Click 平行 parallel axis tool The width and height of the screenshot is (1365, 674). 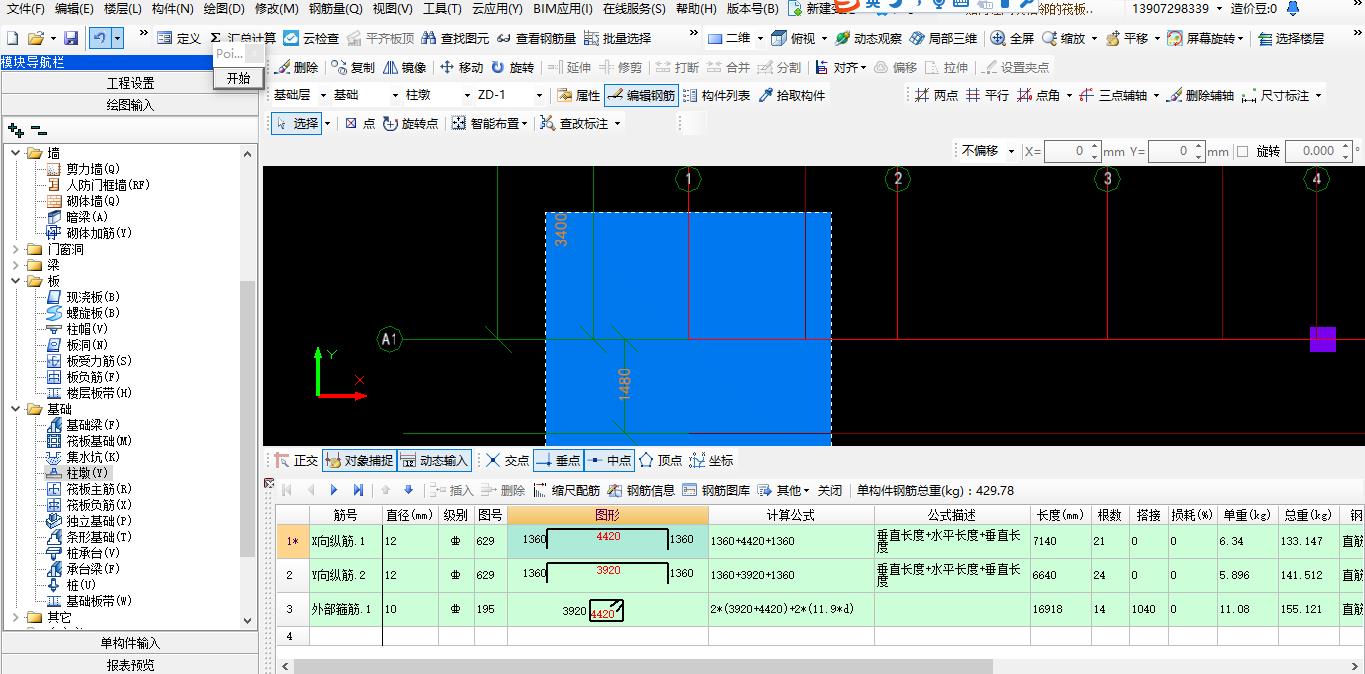(987, 95)
